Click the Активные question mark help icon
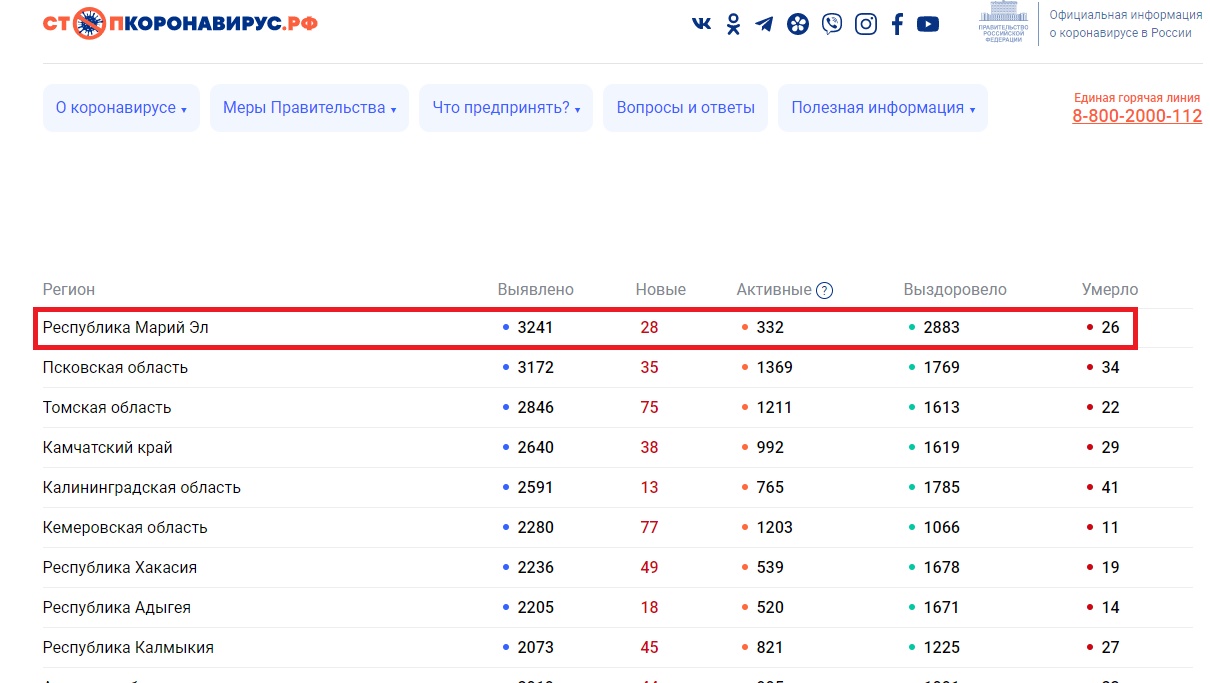1210x683 pixels. (x=824, y=290)
